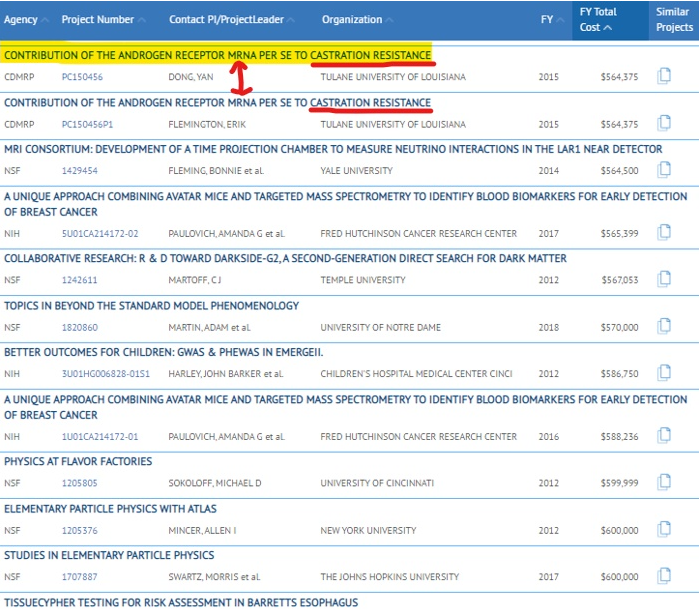Open similar projects for project 1205376
699x616 pixels.
point(664,530)
